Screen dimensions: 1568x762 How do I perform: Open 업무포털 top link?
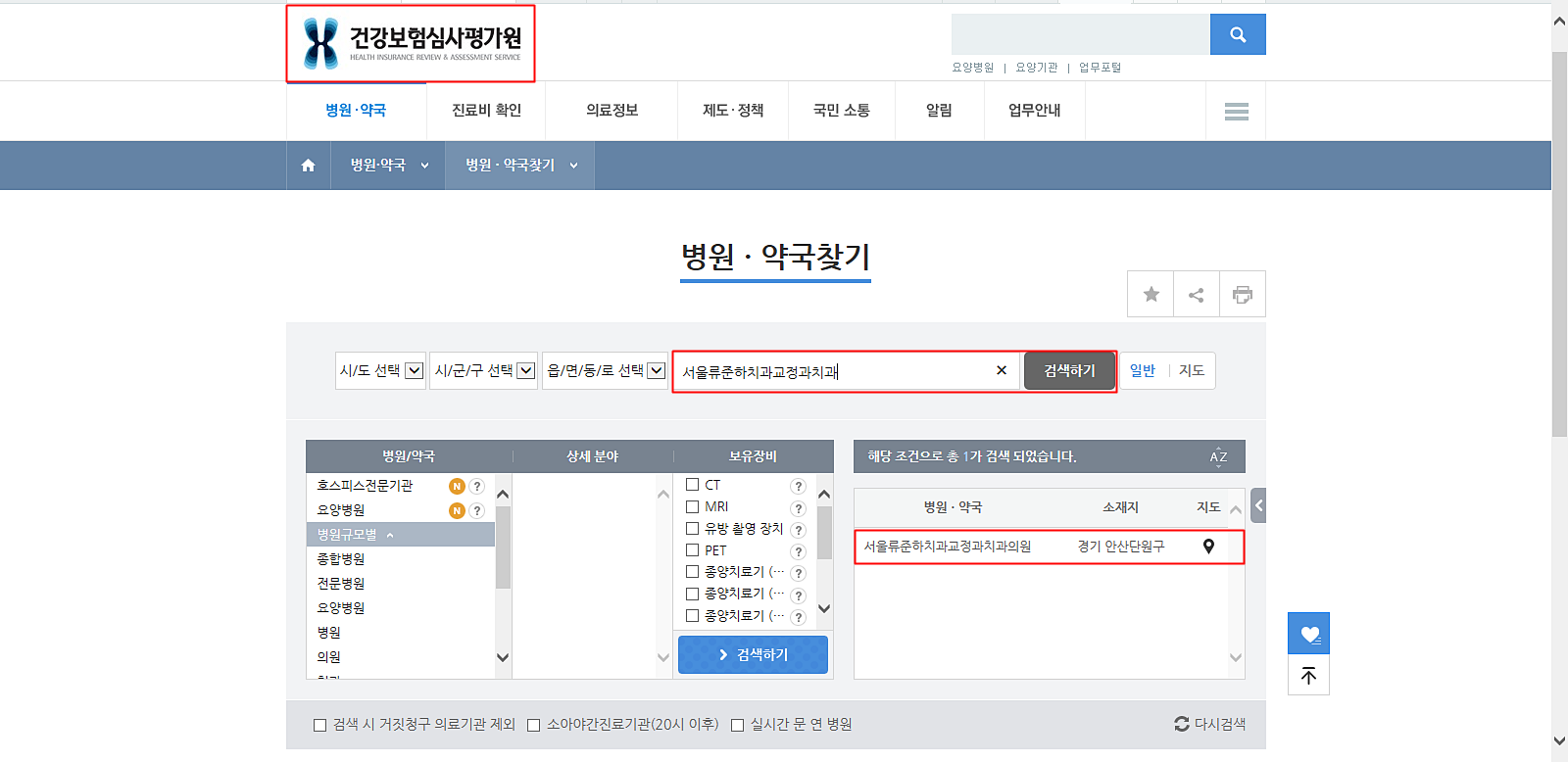1100,68
